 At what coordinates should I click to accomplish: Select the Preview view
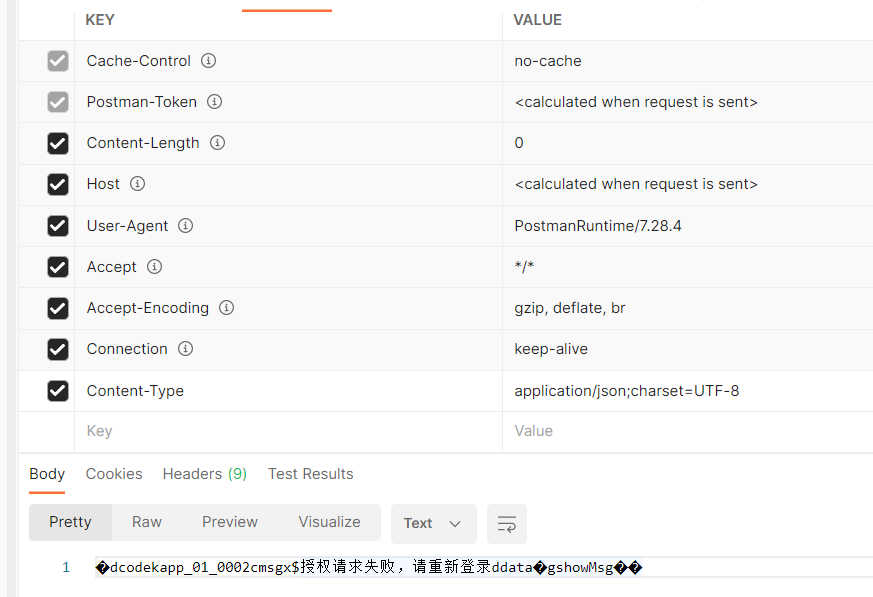pyautogui.click(x=230, y=522)
